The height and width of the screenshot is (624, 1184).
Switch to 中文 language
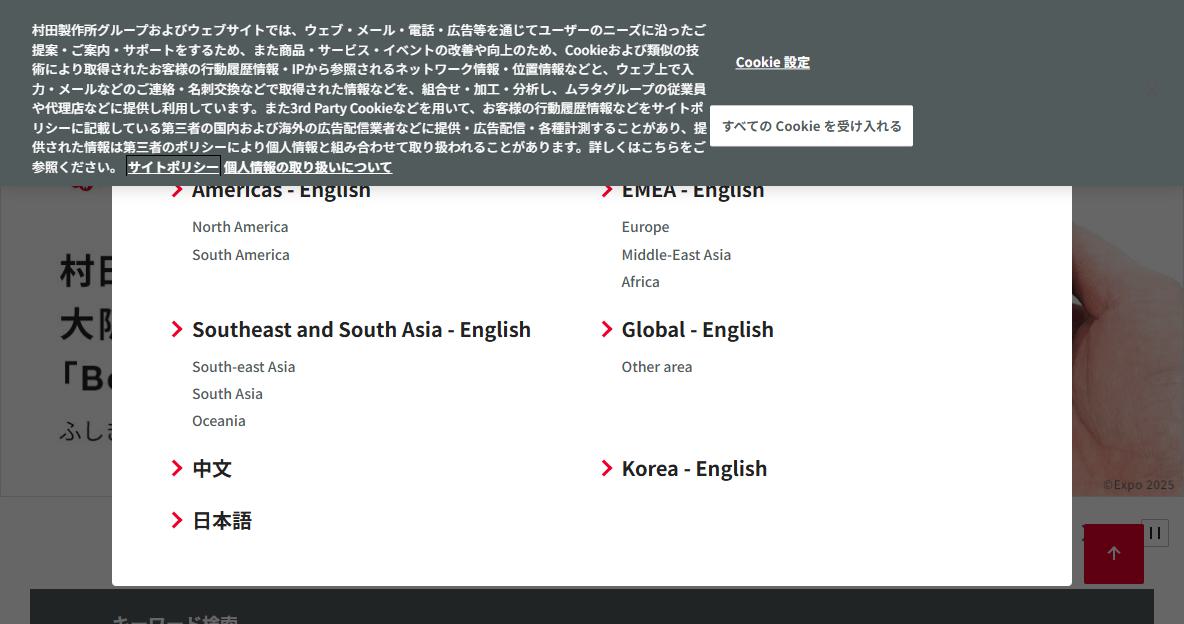coord(211,468)
